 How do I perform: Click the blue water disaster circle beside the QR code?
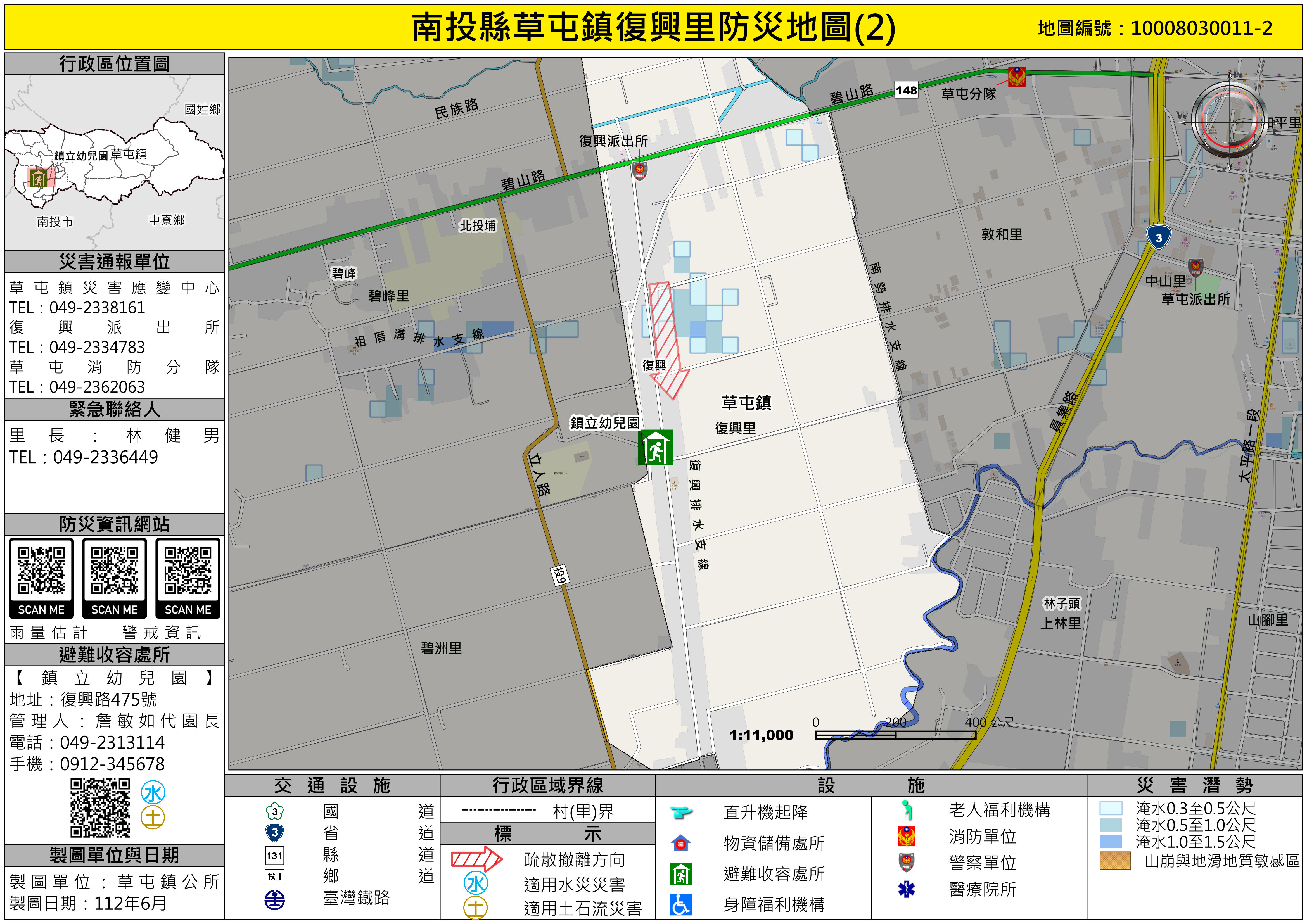[153, 793]
